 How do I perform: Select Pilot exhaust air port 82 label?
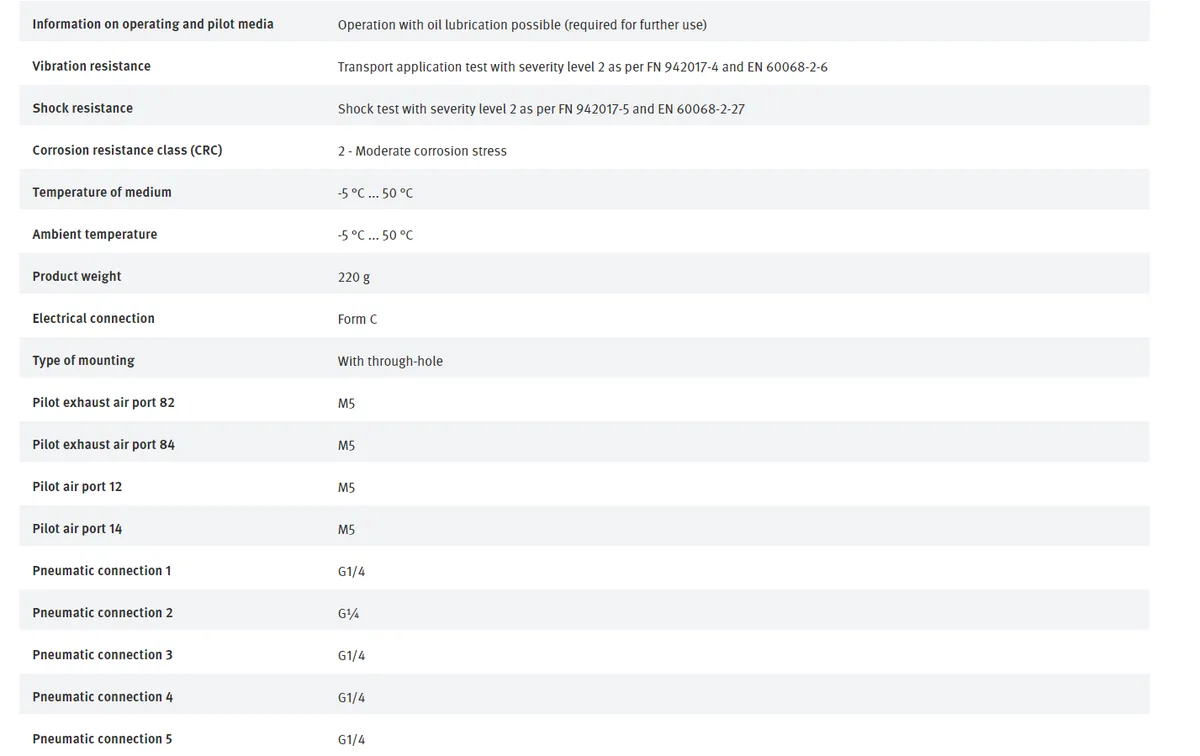click(103, 402)
